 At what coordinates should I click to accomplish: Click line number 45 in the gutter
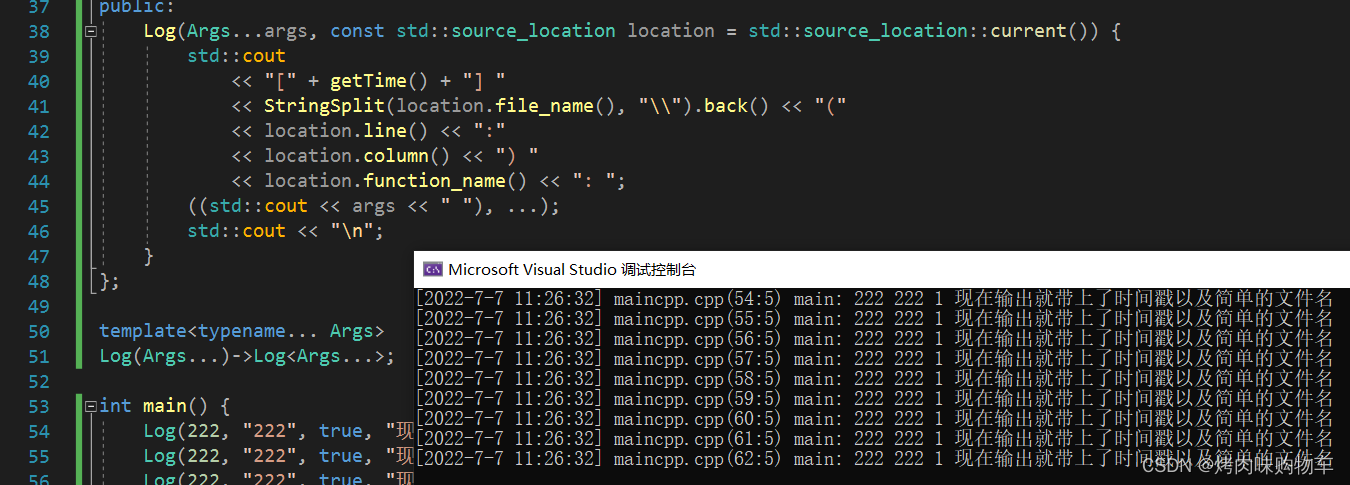point(39,206)
